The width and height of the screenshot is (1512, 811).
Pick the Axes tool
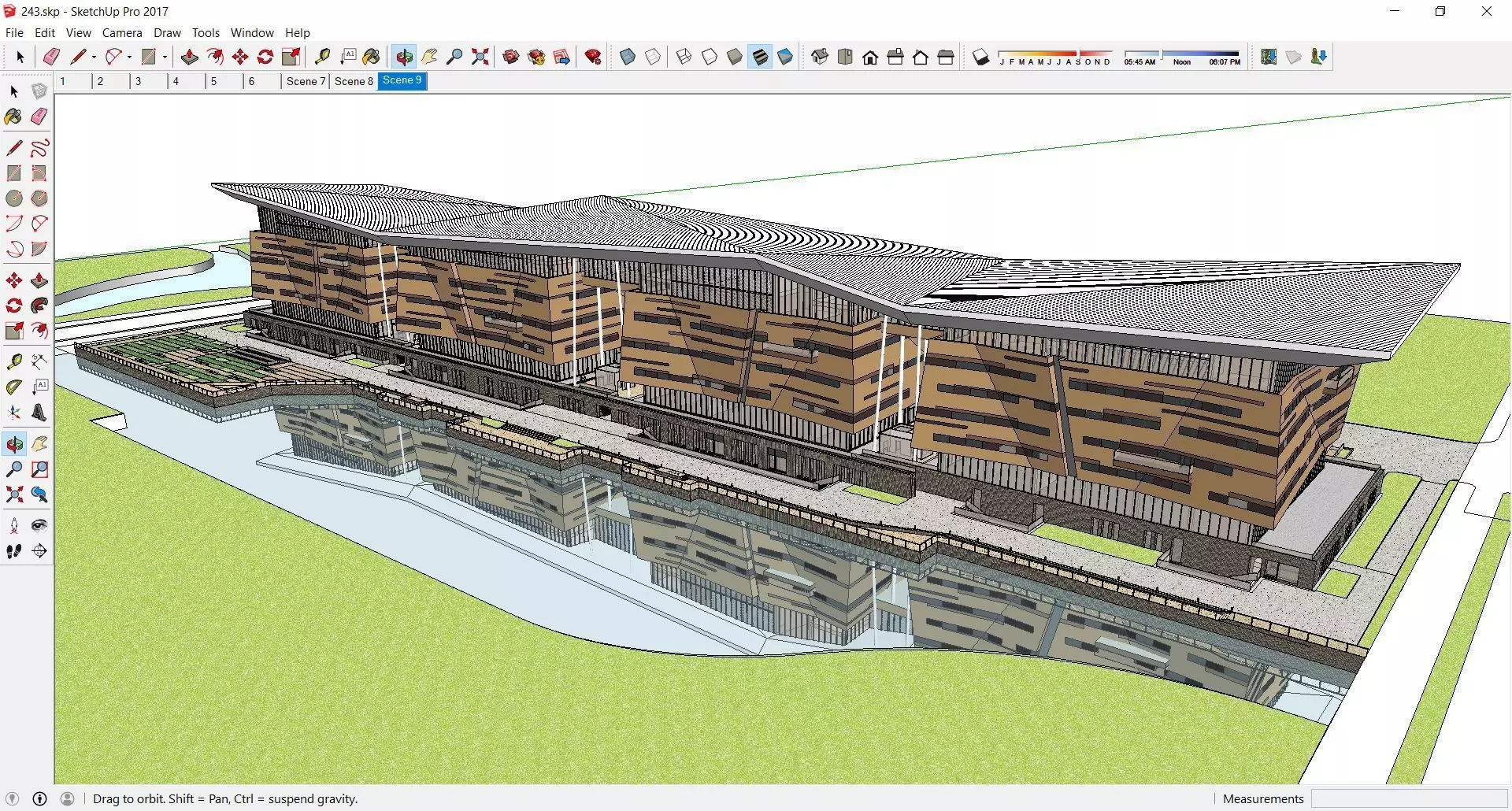click(x=14, y=413)
